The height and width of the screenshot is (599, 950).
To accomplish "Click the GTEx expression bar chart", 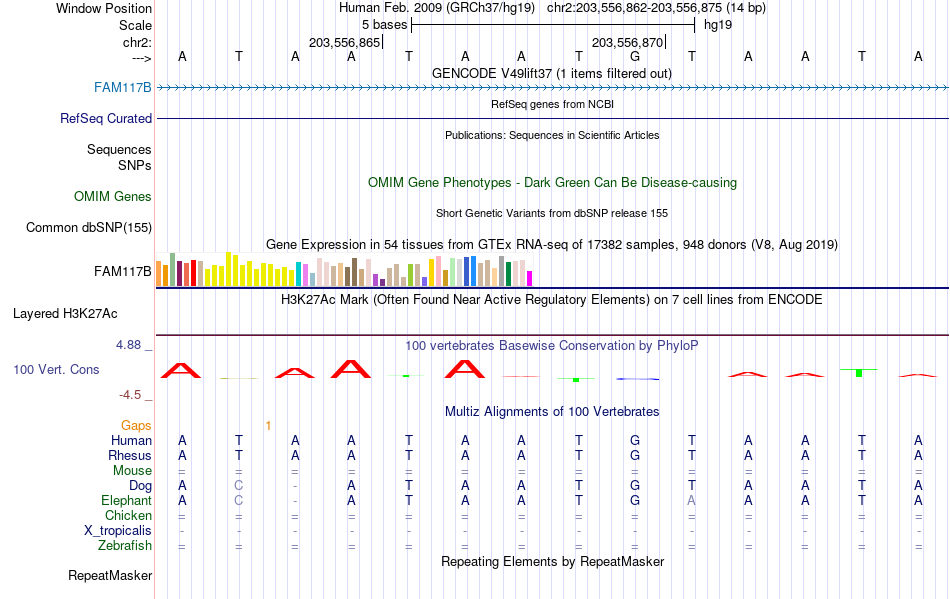I will 344,270.
